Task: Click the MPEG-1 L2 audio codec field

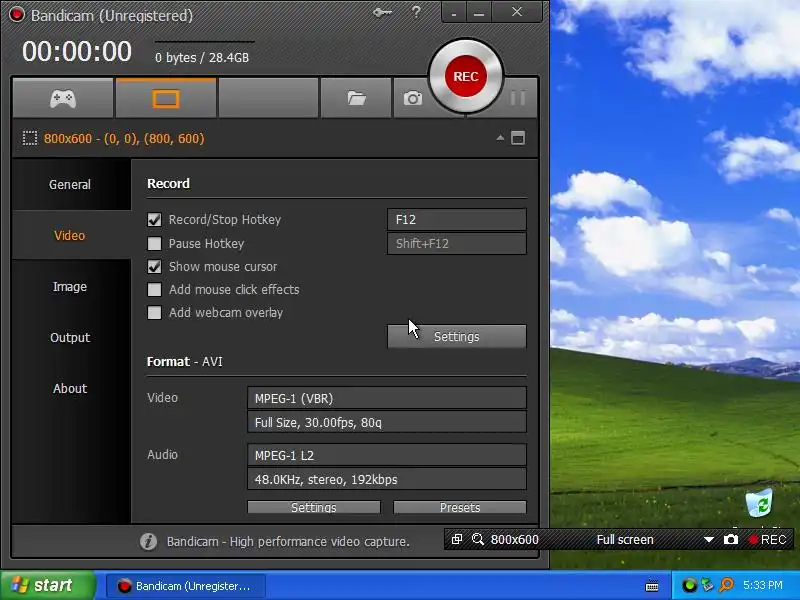Action: (387, 455)
